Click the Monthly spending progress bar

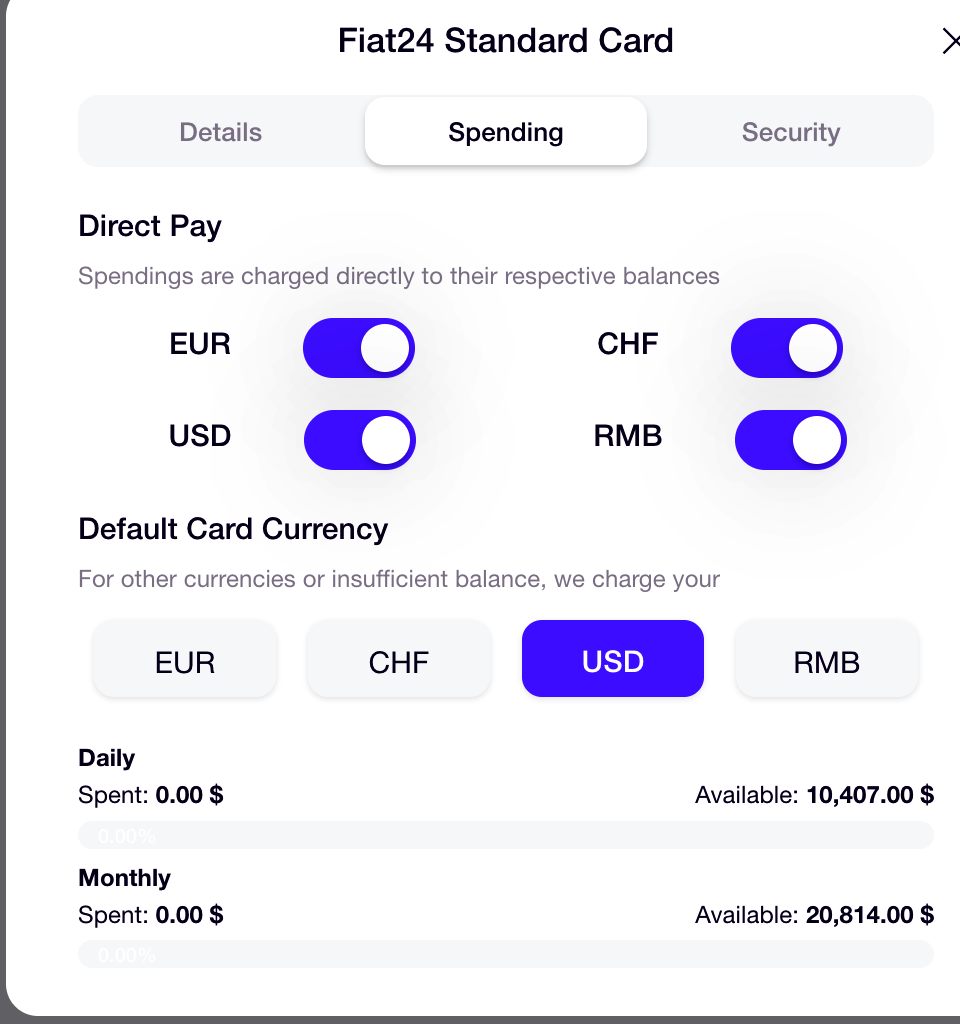(505, 955)
